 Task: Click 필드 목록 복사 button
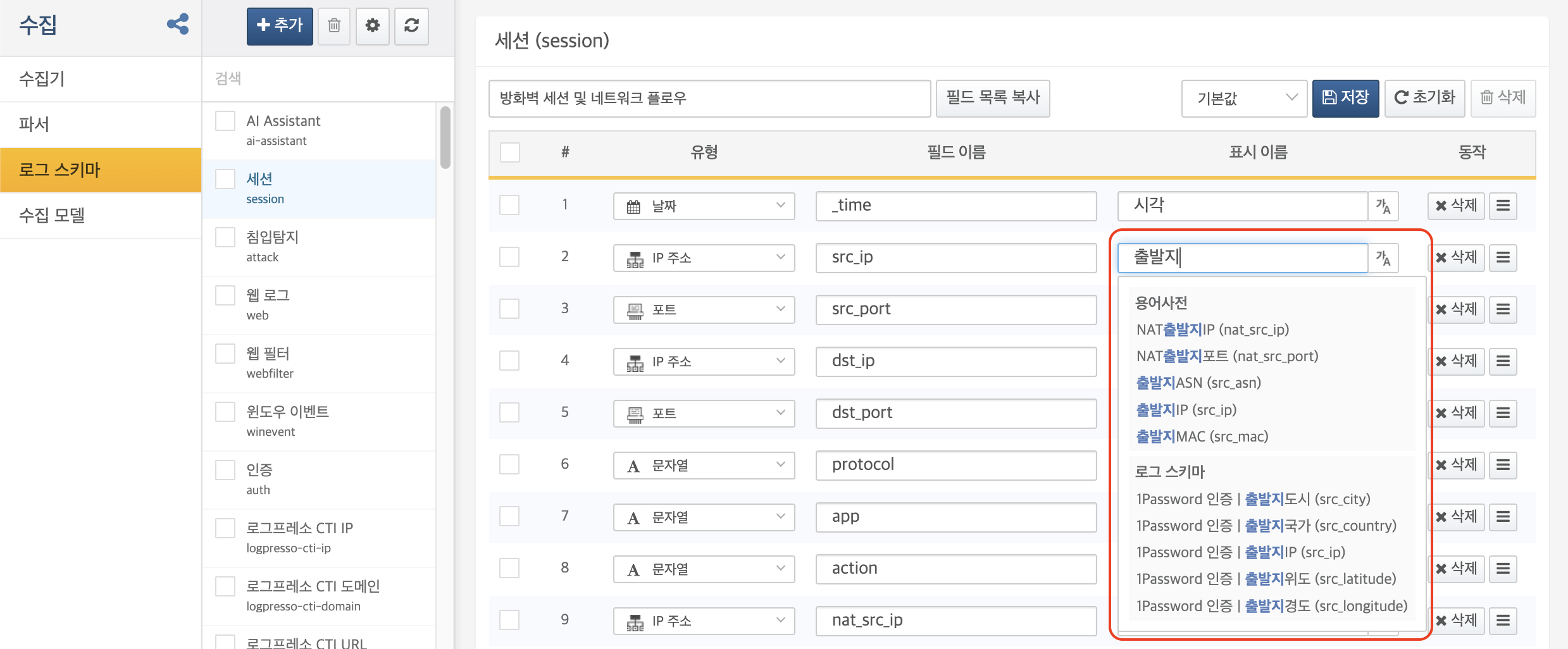pos(993,98)
